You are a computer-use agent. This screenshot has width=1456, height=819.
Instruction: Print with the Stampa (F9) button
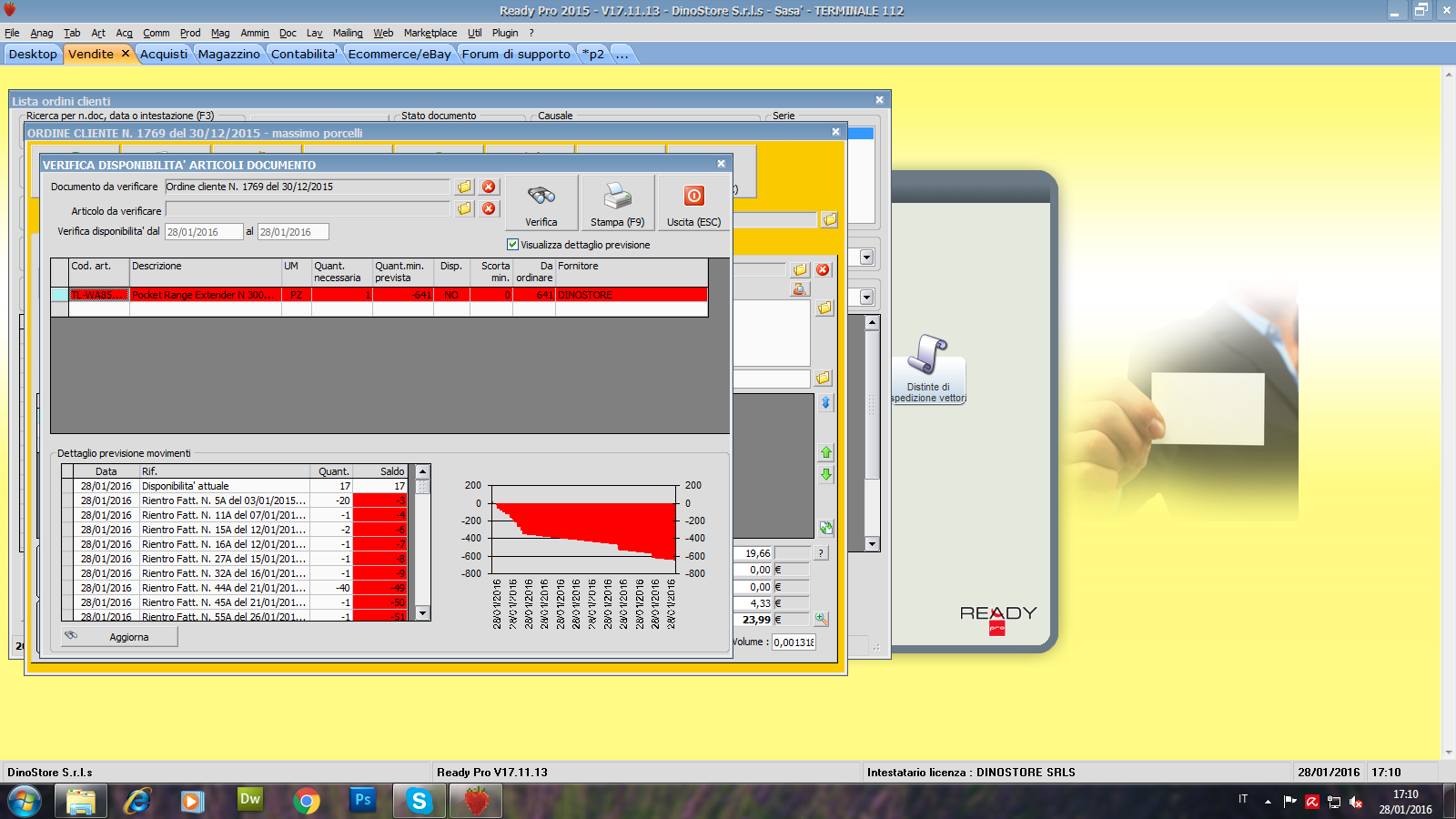point(617,203)
